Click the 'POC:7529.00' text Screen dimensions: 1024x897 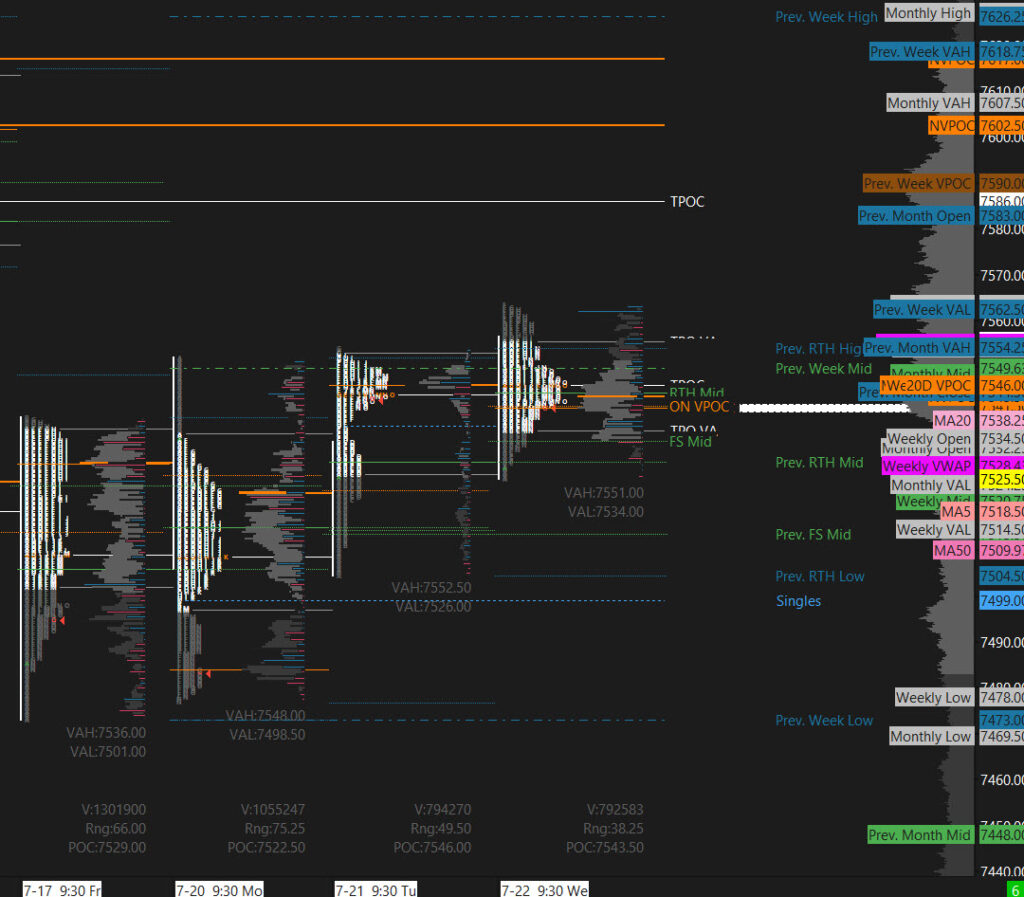coord(107,848)
